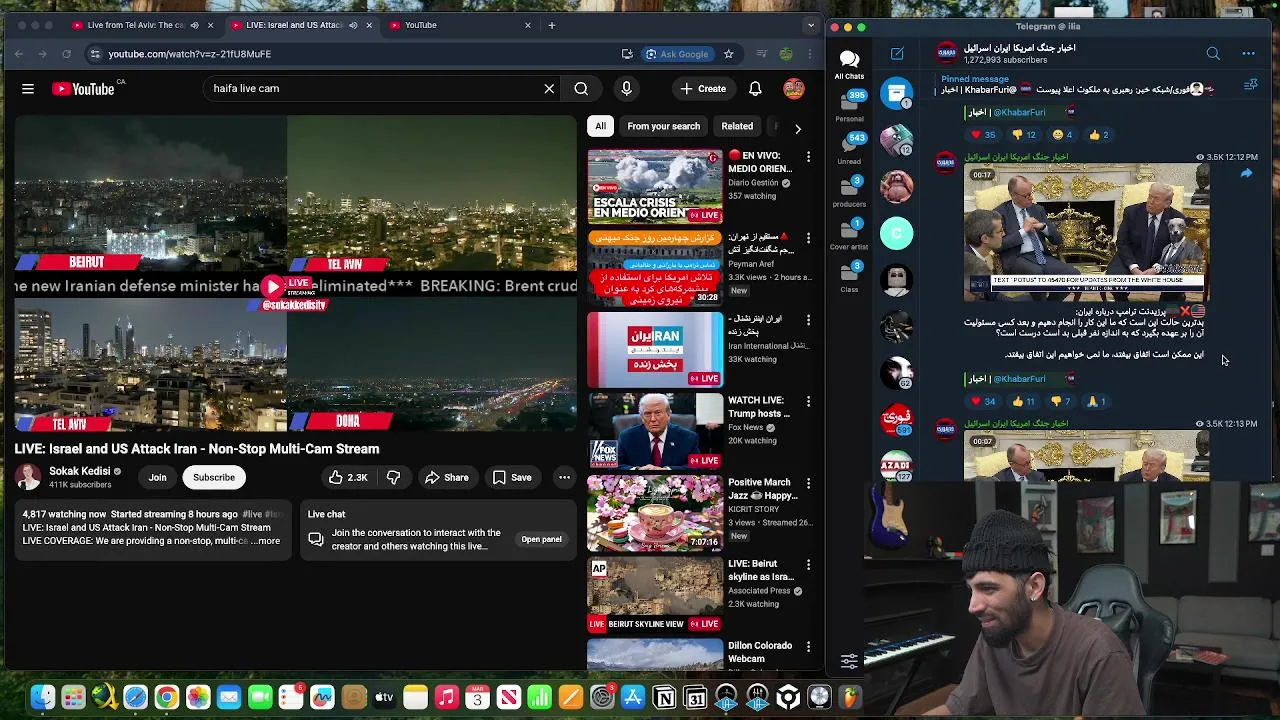Viewport: 1280px width, 720px height.
Task: Toggle the heart reaction with 35 count
Action: point(983,135)
